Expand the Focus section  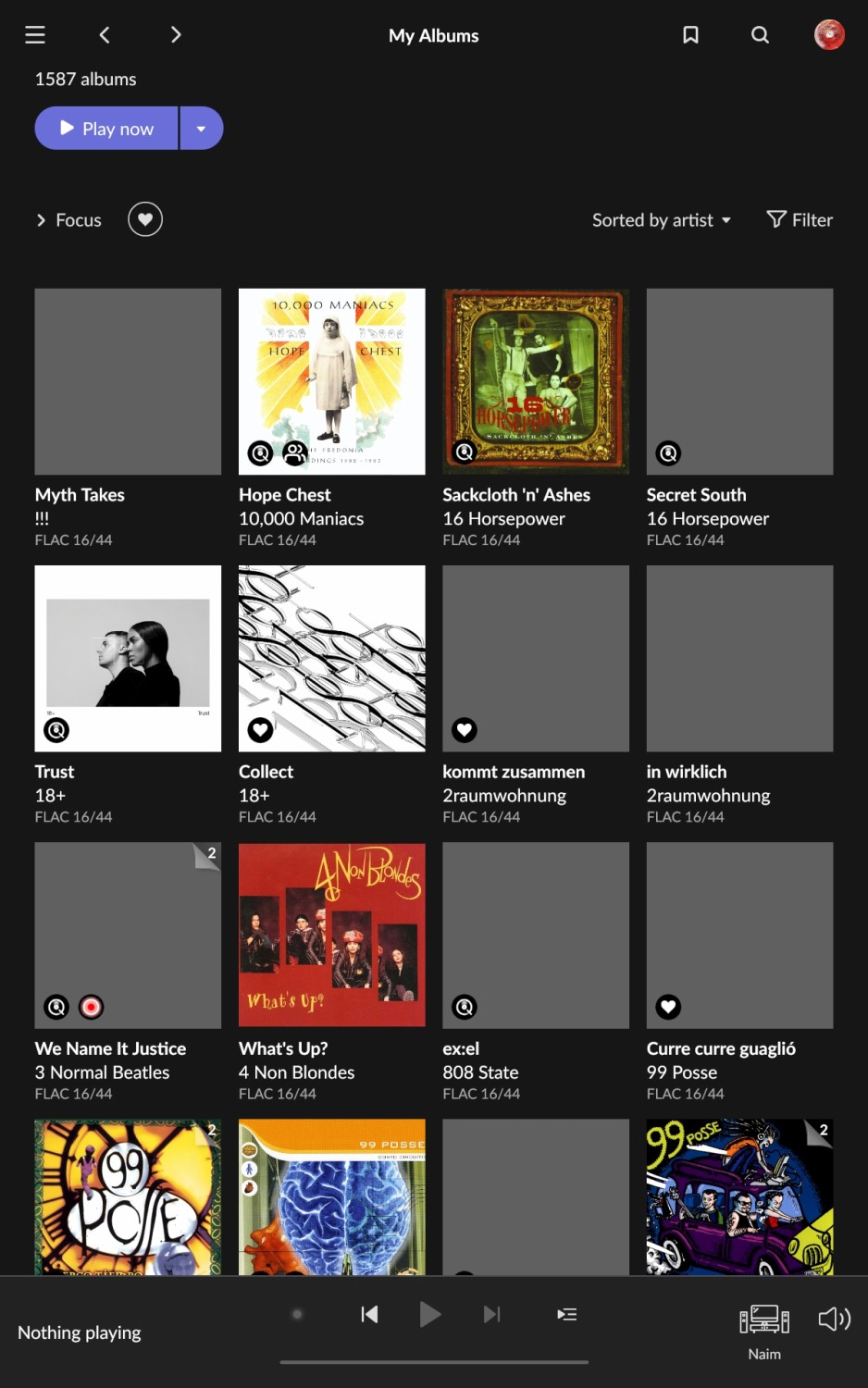[x=68, y=220]
